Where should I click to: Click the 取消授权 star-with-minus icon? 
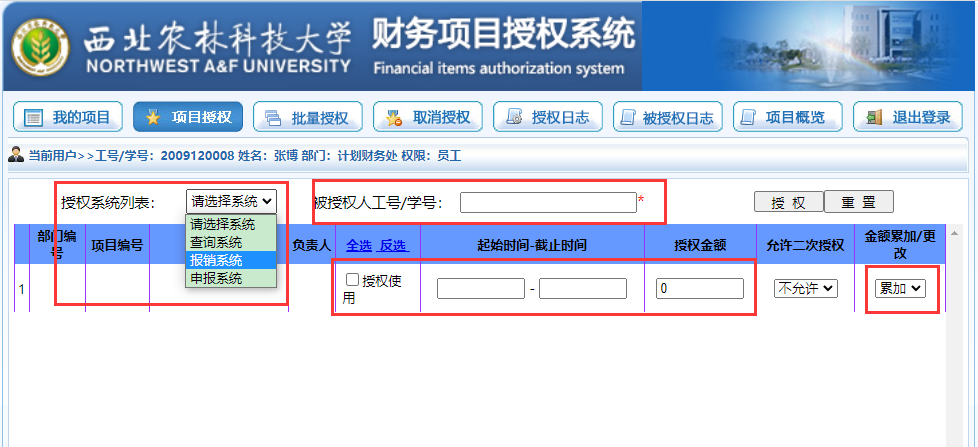click(x=394, y=117)
